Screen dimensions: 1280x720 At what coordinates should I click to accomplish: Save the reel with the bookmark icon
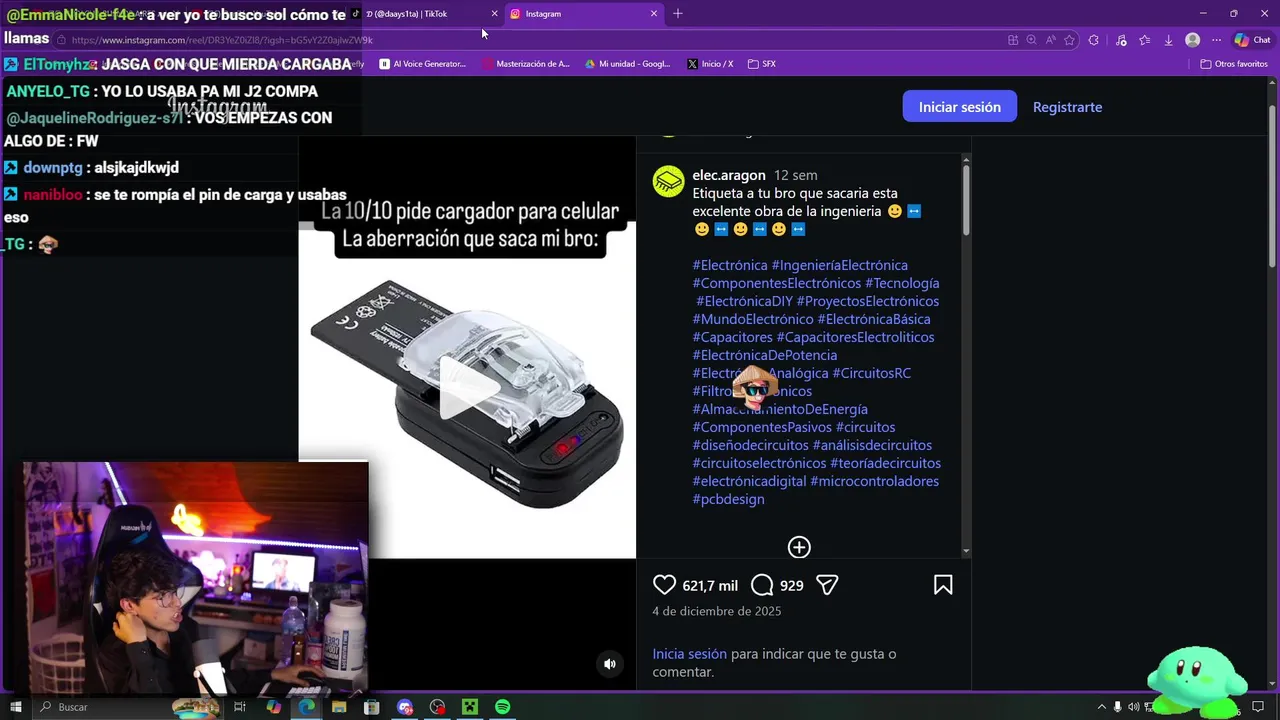click(943, 585)
